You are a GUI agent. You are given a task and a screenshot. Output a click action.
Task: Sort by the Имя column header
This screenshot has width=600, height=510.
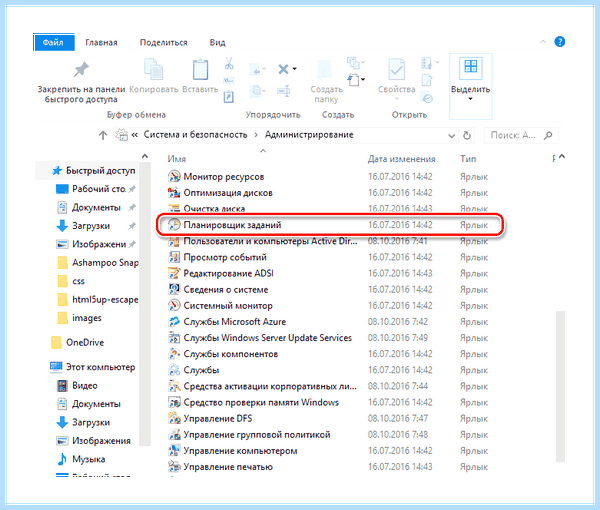(176, 159)
